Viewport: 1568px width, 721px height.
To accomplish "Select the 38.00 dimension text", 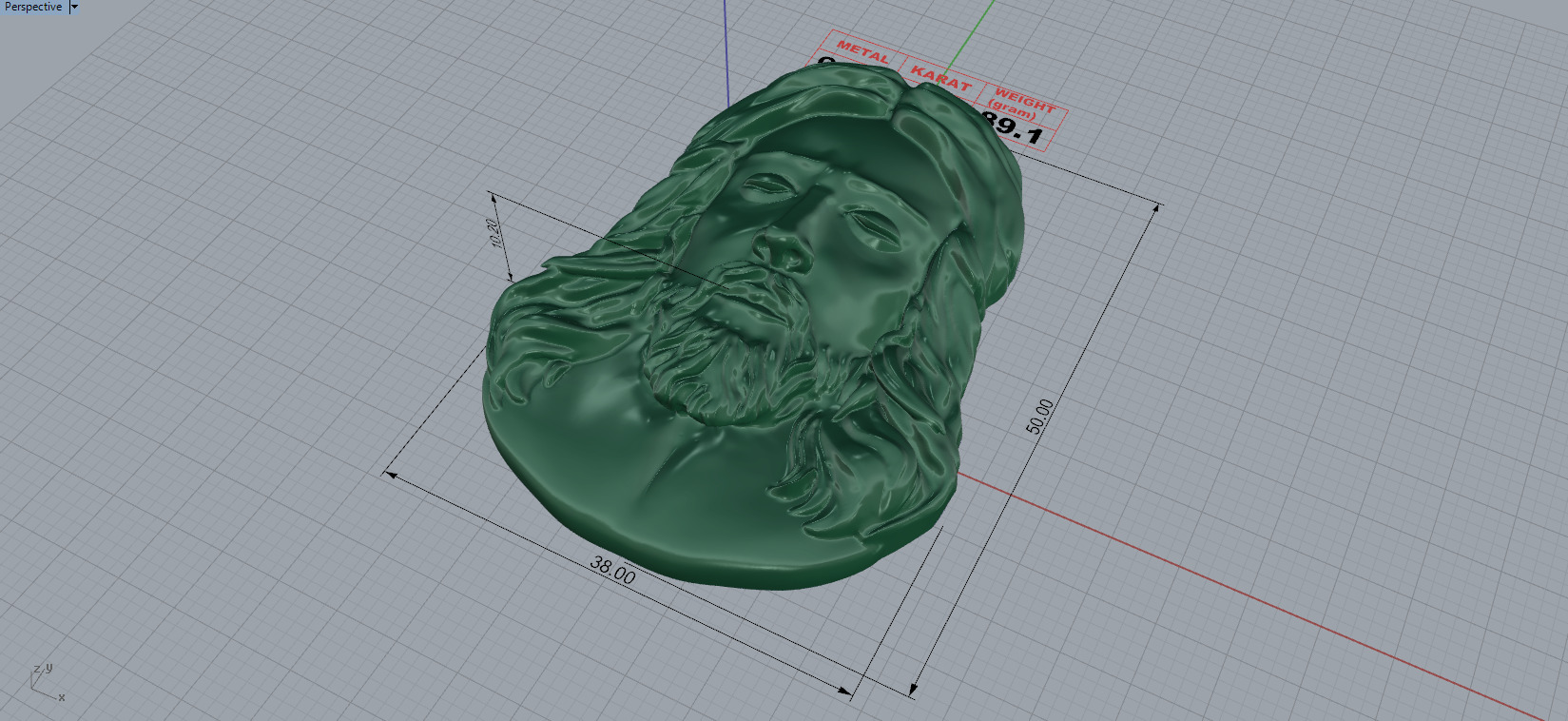I will click(x=613, y=570).
